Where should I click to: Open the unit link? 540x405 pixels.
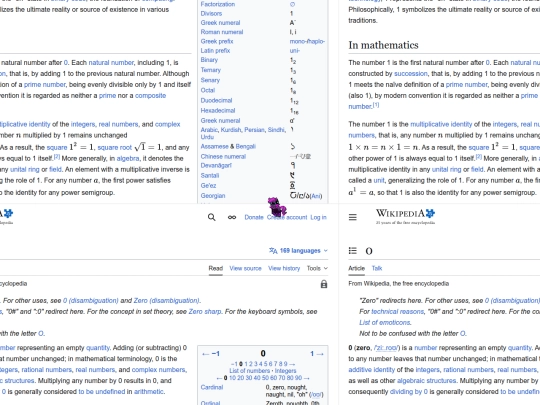coord(378,180)
